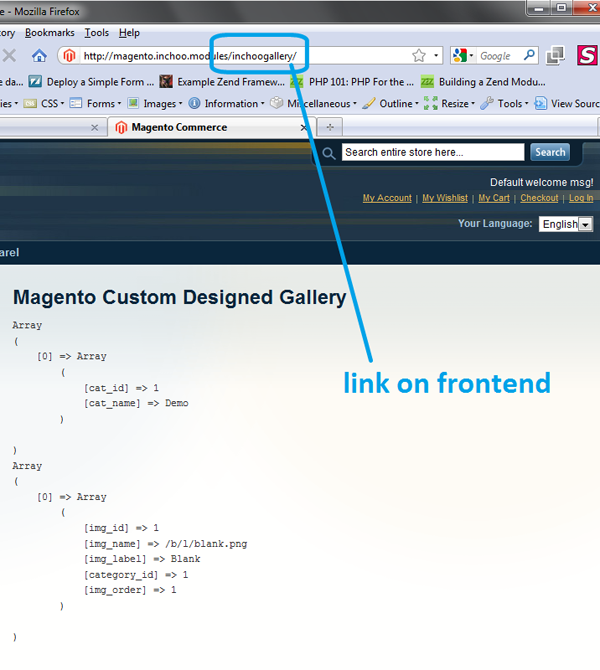
Task: Open Miscellaneous dropdown in developer toolbar
Action: [314, 103]
